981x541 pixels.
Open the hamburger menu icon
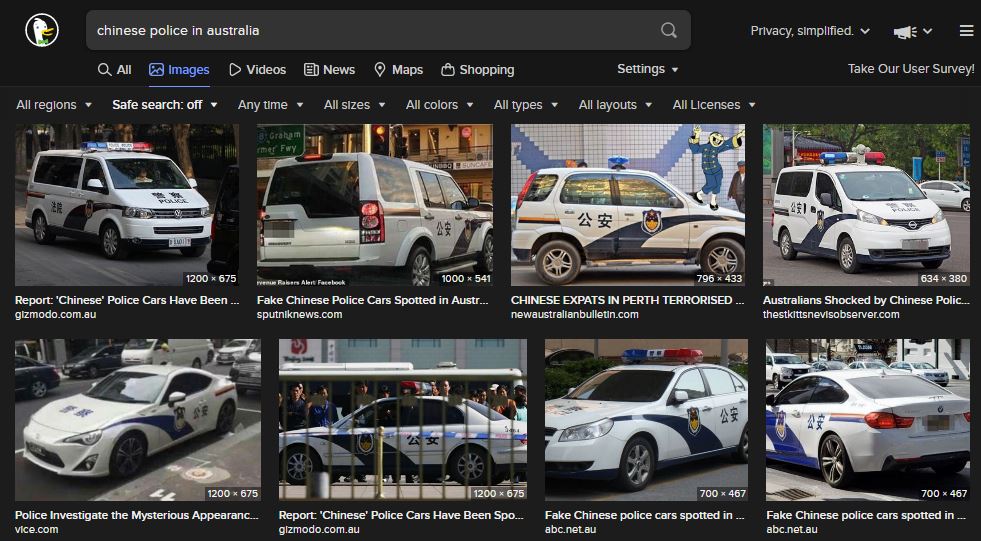(x=966, y=31)
